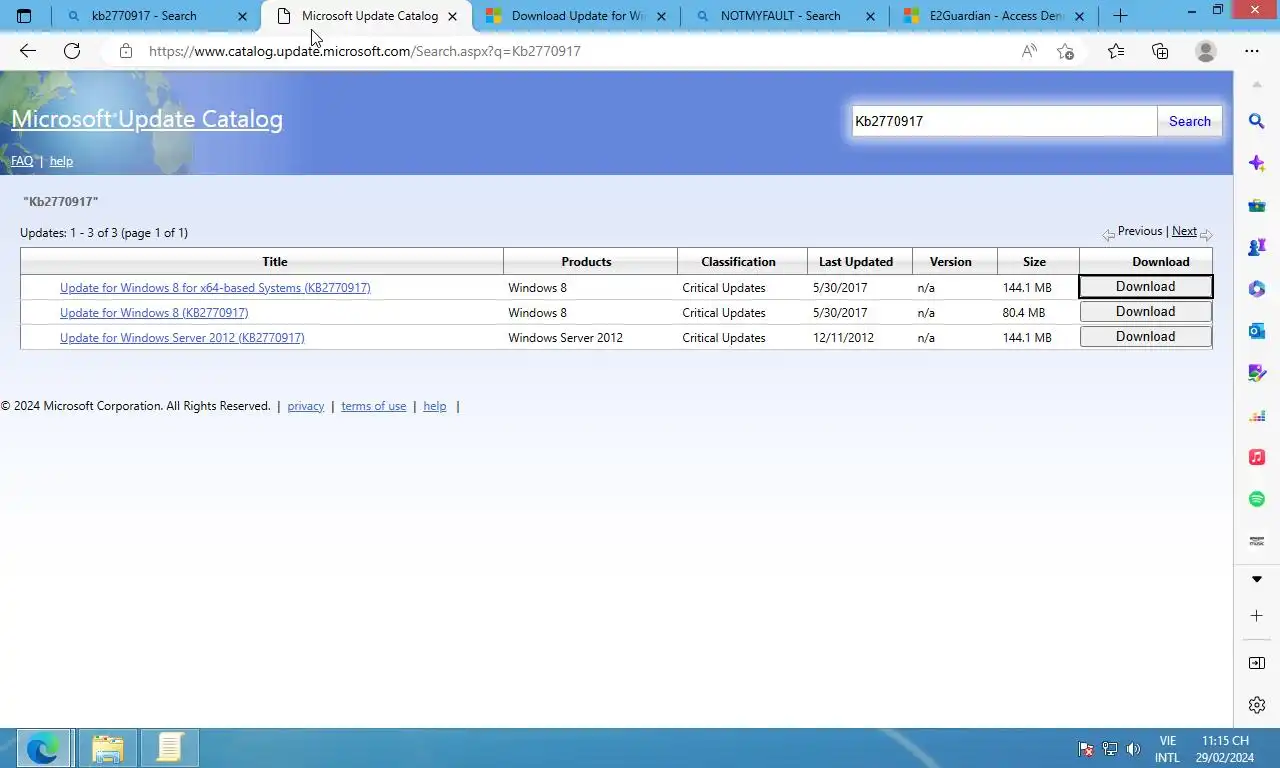Open Read aloud in address bar
Viewport: 1280px width, 768px height.
pyautogui.click(x=1029, y=51)
